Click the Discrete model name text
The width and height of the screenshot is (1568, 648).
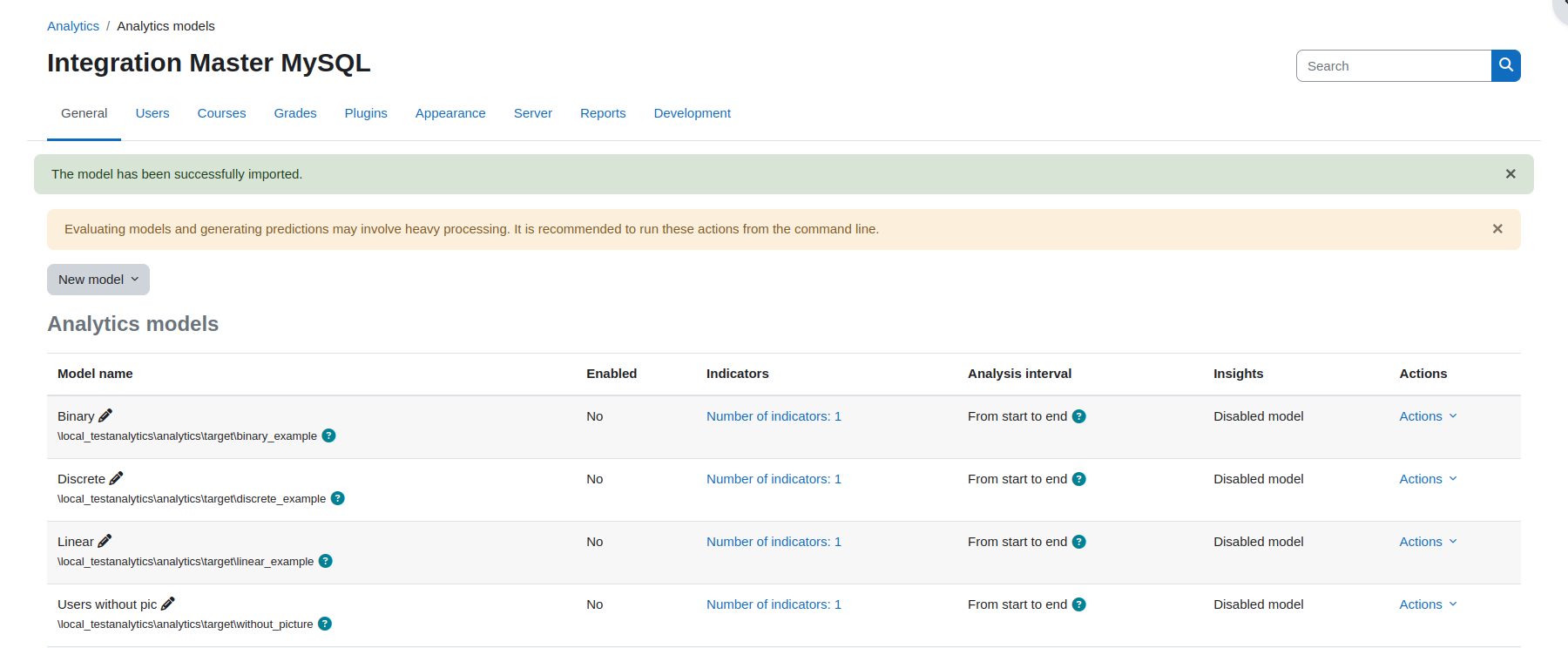81,479
